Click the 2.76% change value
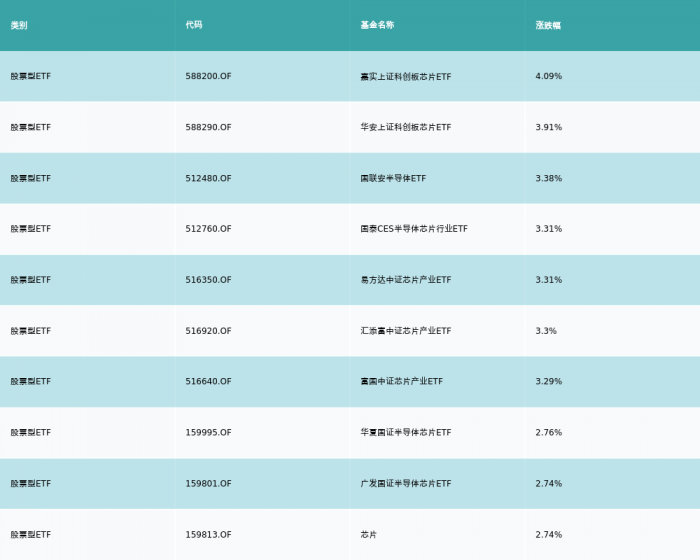700x560 pixels. pos(549,433)
